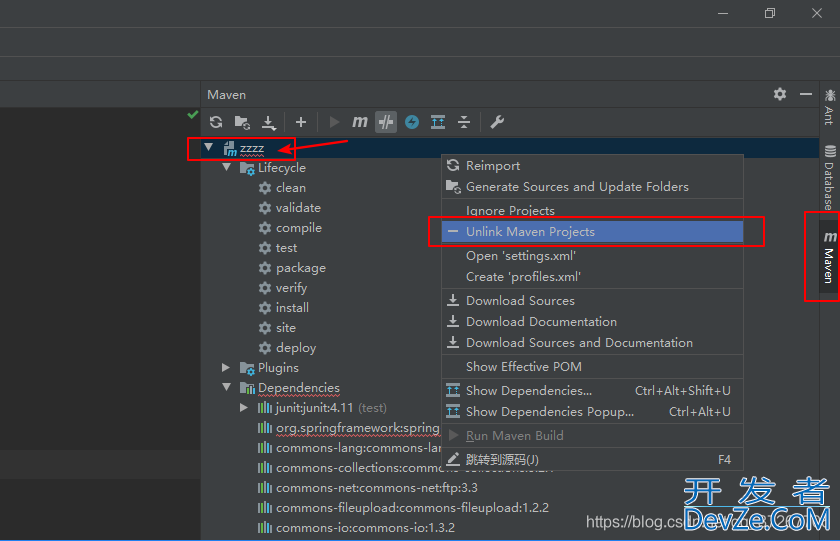Click the Dependencies folder label
The image size is (840, 541).
click(298, 388)
